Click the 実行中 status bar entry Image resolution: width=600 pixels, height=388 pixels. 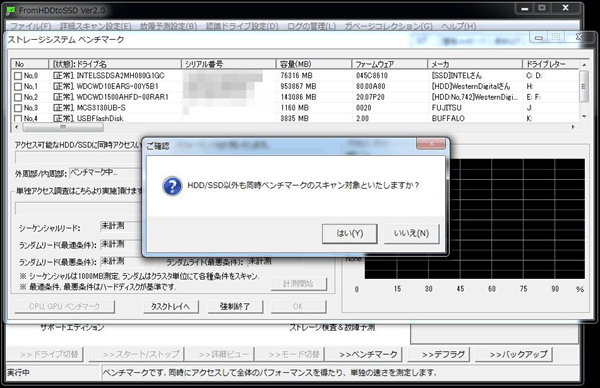[18, 372]
